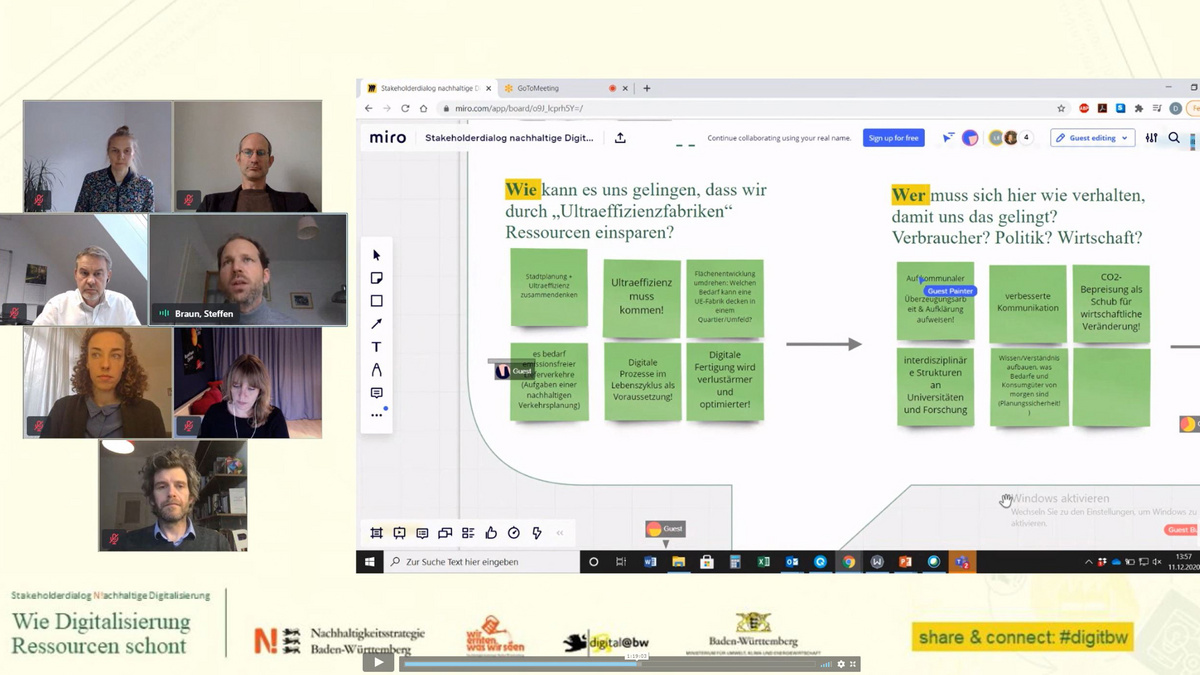Select the arrow connector tool
1200x675 pixels.
(x=377, y=324)
